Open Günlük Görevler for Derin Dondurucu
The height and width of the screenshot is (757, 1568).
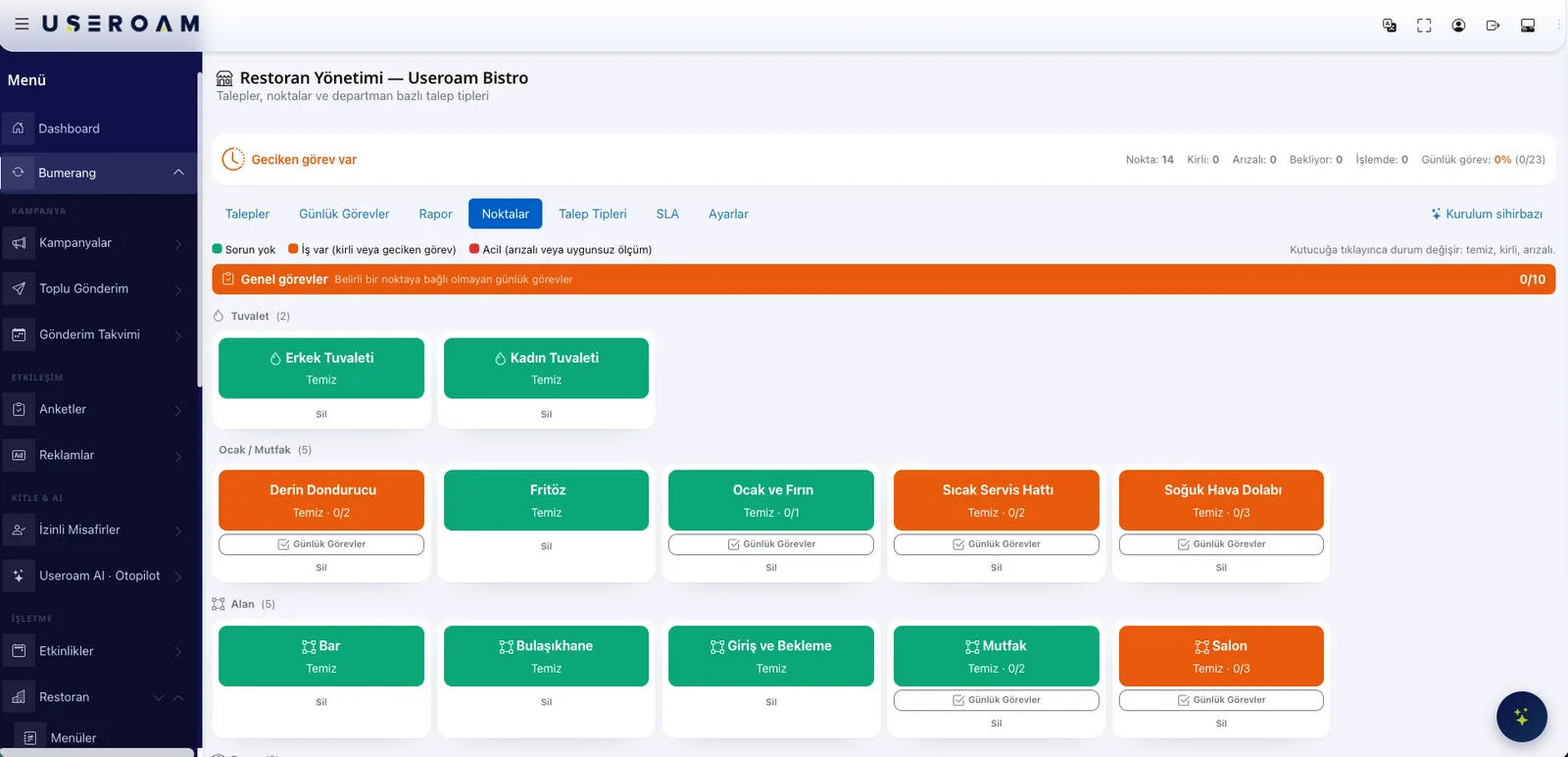[321, 544]
